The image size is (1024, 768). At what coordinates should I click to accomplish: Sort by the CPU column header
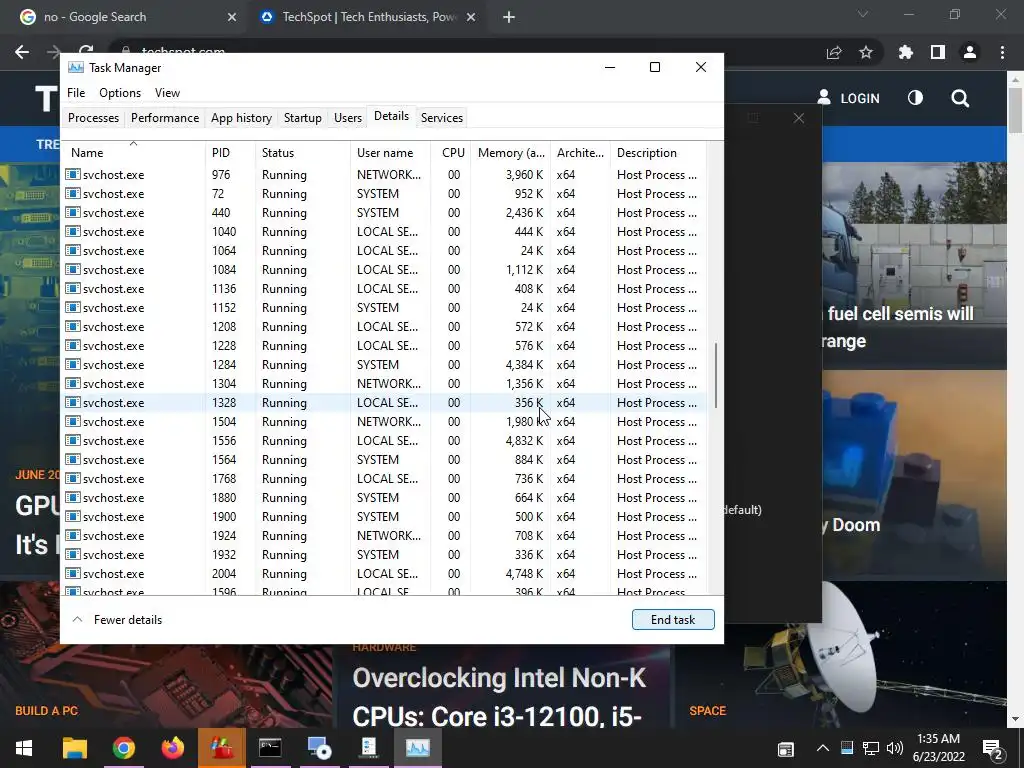(x=451, y=152)
